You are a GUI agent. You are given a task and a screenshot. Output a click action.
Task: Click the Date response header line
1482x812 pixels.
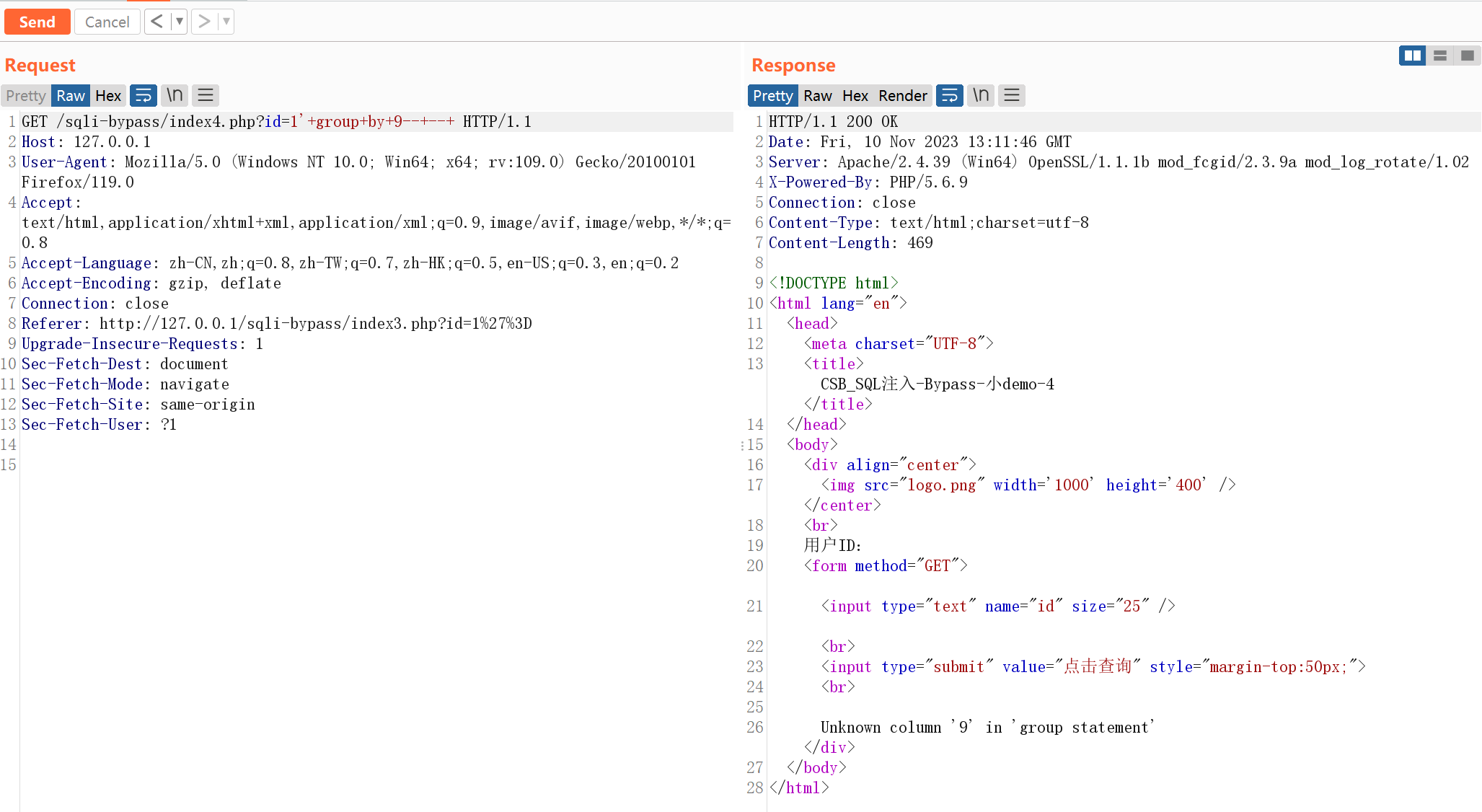coord(919,141)
